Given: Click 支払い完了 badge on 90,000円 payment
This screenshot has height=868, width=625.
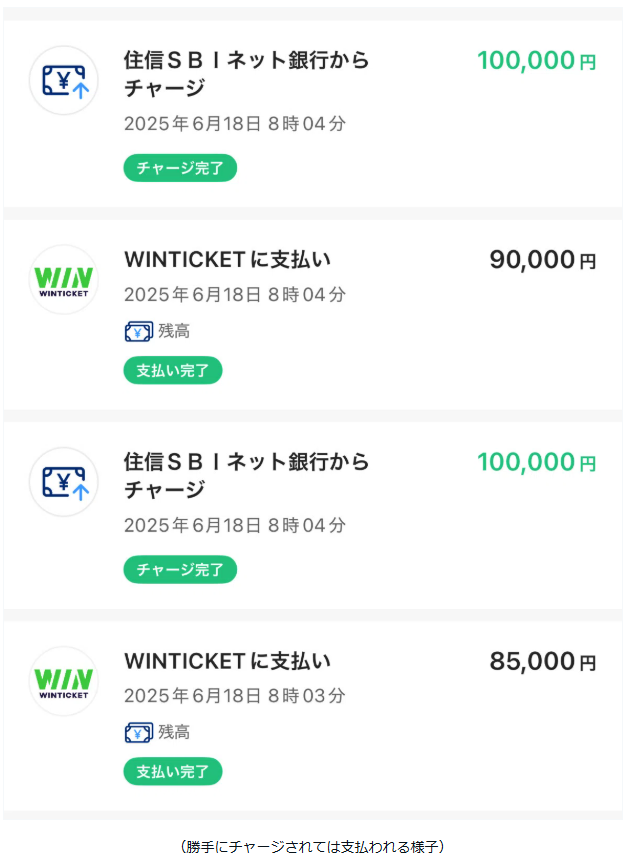Looking at the screenshot, I should tap(173, 370).
